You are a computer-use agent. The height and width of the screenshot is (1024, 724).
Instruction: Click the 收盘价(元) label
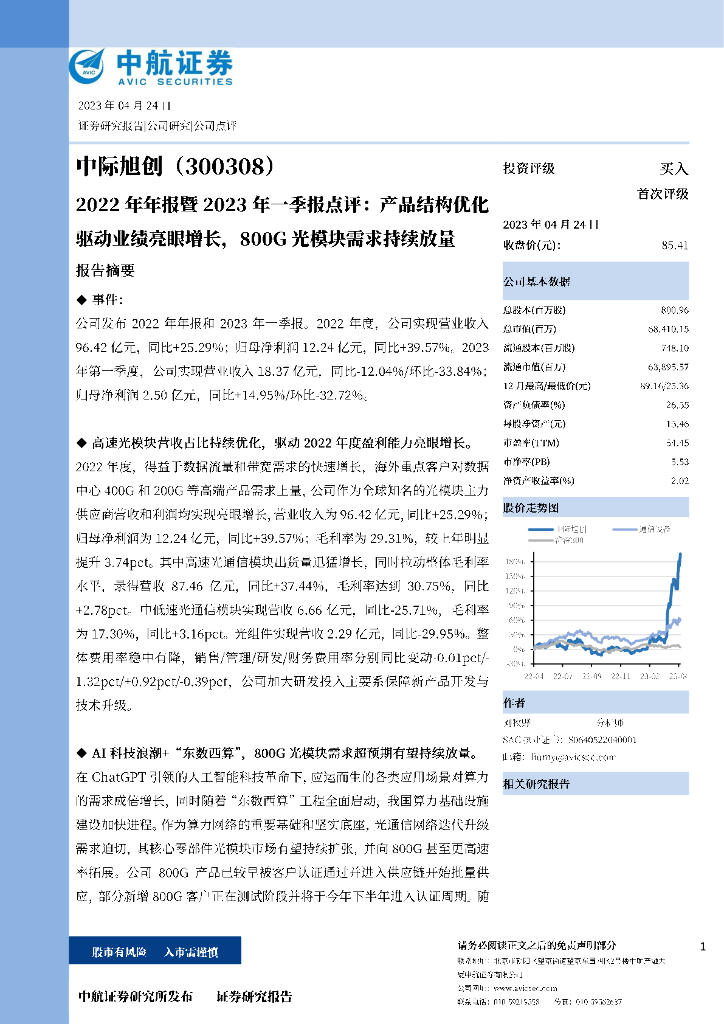[531, 246]
